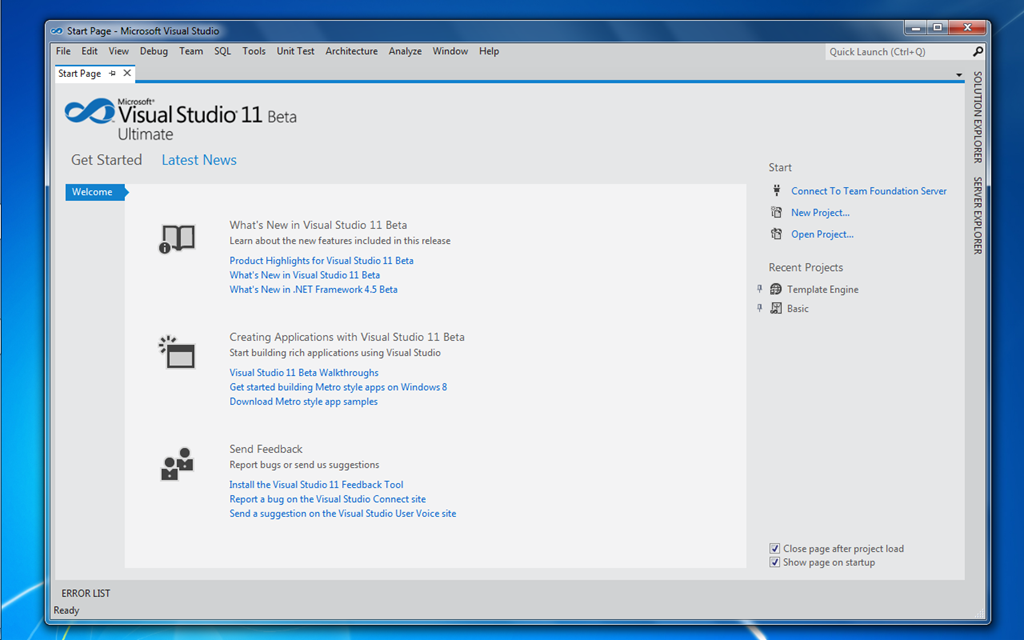The height and width of the screenshot is (640, 1024).
Task: Click the Connect To Team Foundation Server plug icon
Action: pyautogui.click(x=776, y=190)
